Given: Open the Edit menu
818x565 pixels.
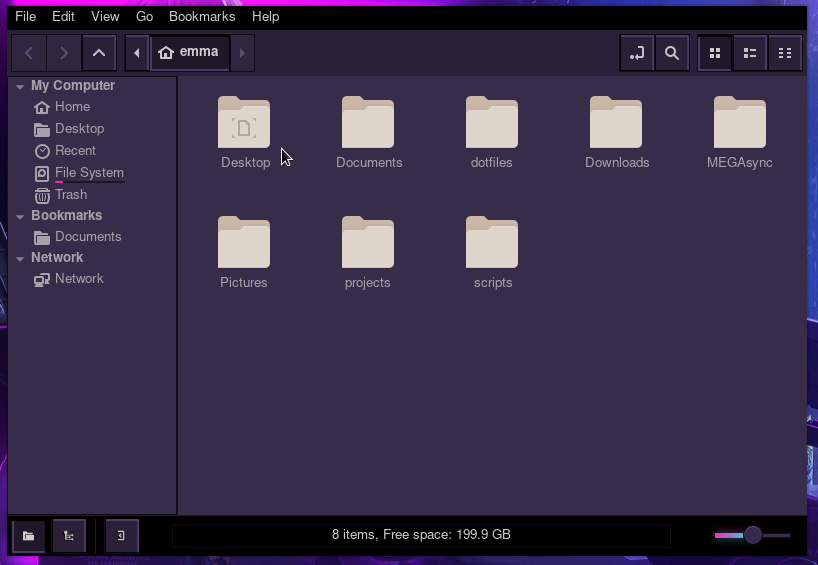Looking at the screenshot, I should 63,17.
